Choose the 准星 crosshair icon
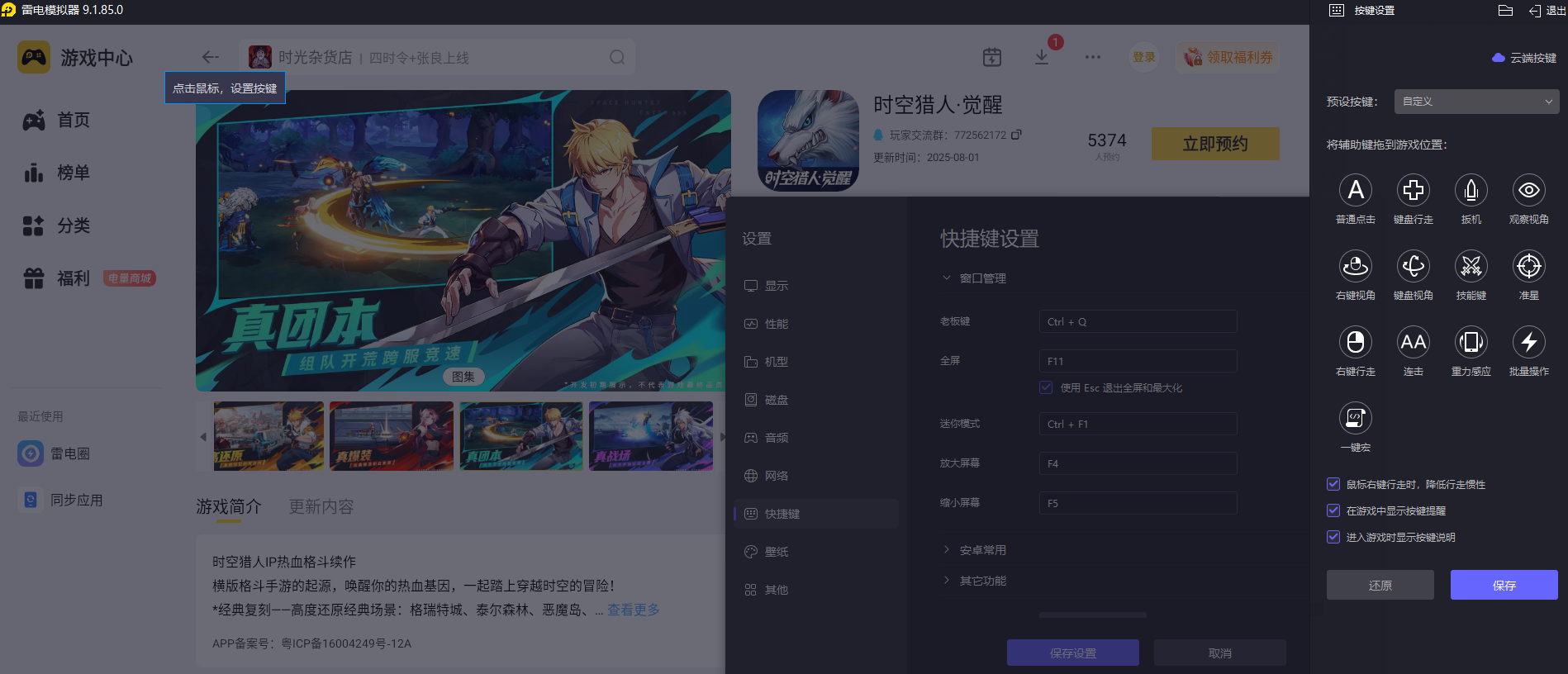This screenshot has height=674, width=1568. click(1529, 266)
